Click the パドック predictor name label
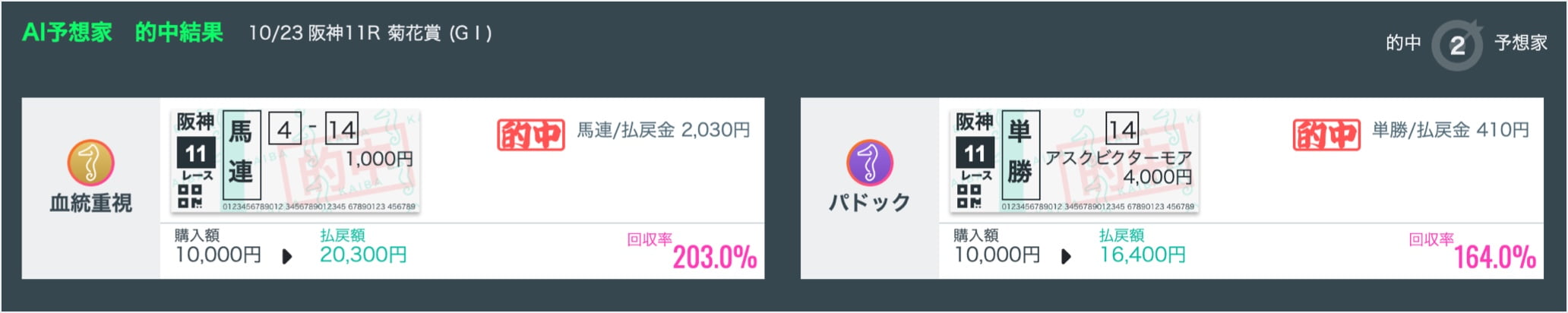1568x313 pixels. coord(869,203)
